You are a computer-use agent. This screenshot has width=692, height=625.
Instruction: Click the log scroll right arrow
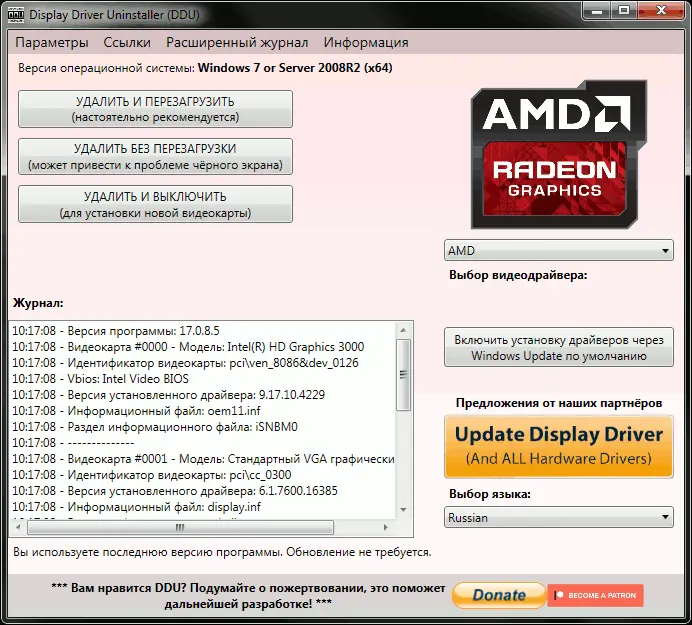pos(386,527)
